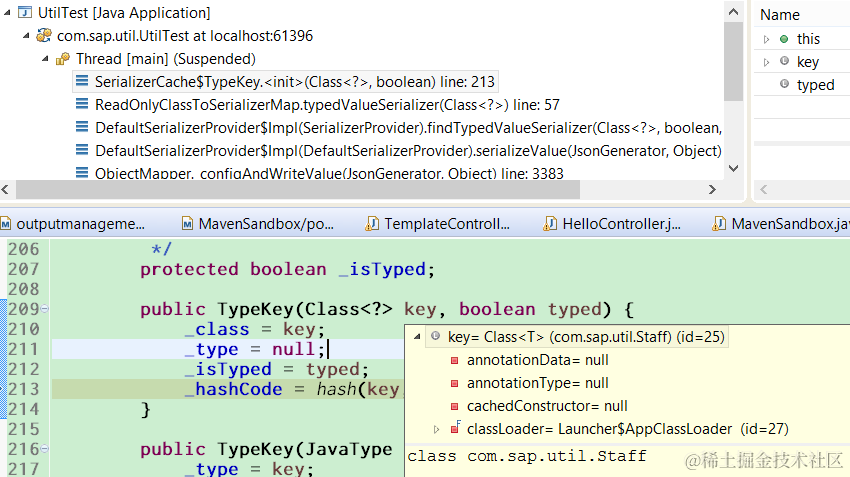
Task: Click 'class com.sap.util.Staff' detail text
Action: point(527,456)
